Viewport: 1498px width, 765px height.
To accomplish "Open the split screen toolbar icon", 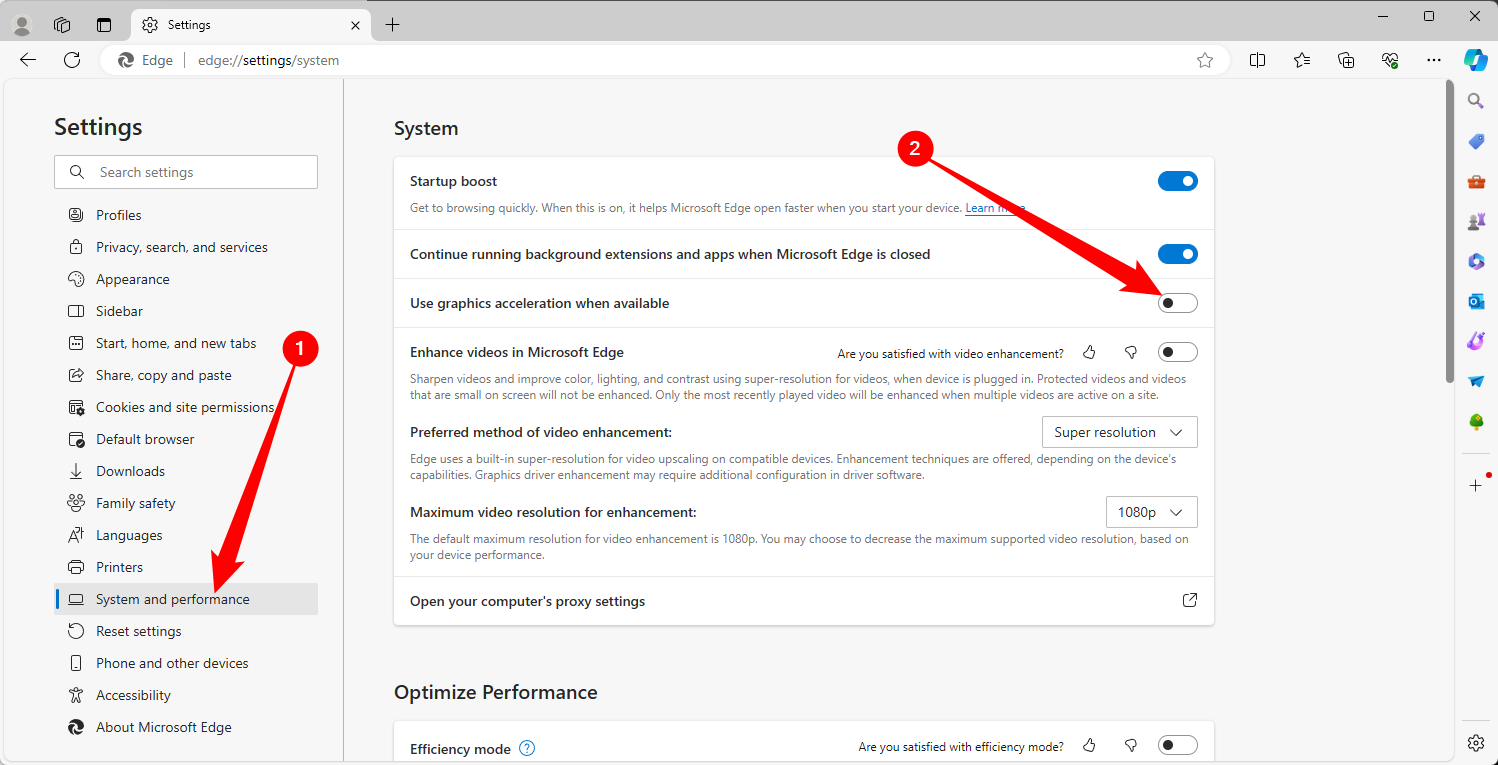I will click(1257, 60).
